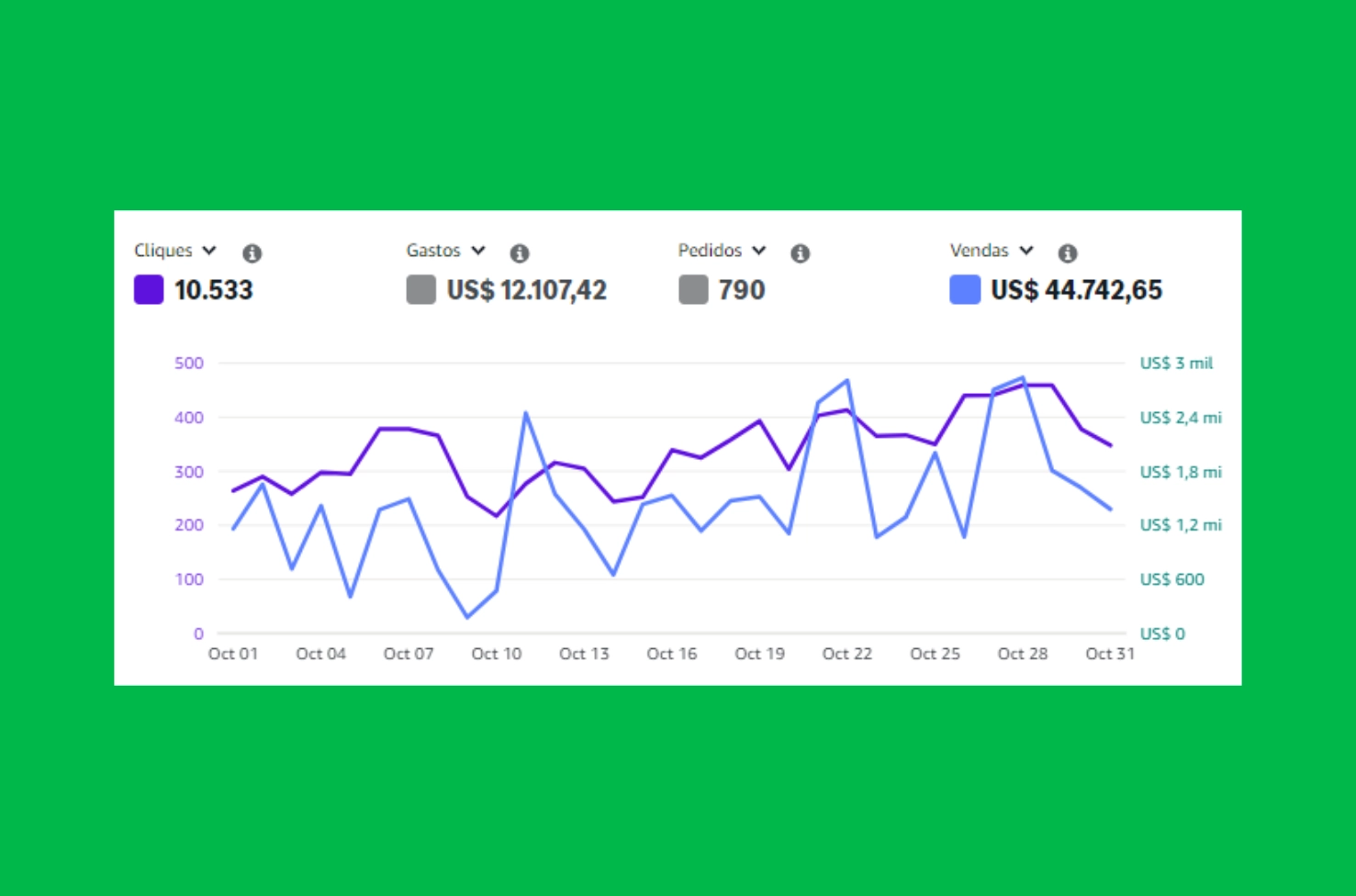Toggle the gray Gastos series swatch
1356x896 pixels.
[420, 290]
